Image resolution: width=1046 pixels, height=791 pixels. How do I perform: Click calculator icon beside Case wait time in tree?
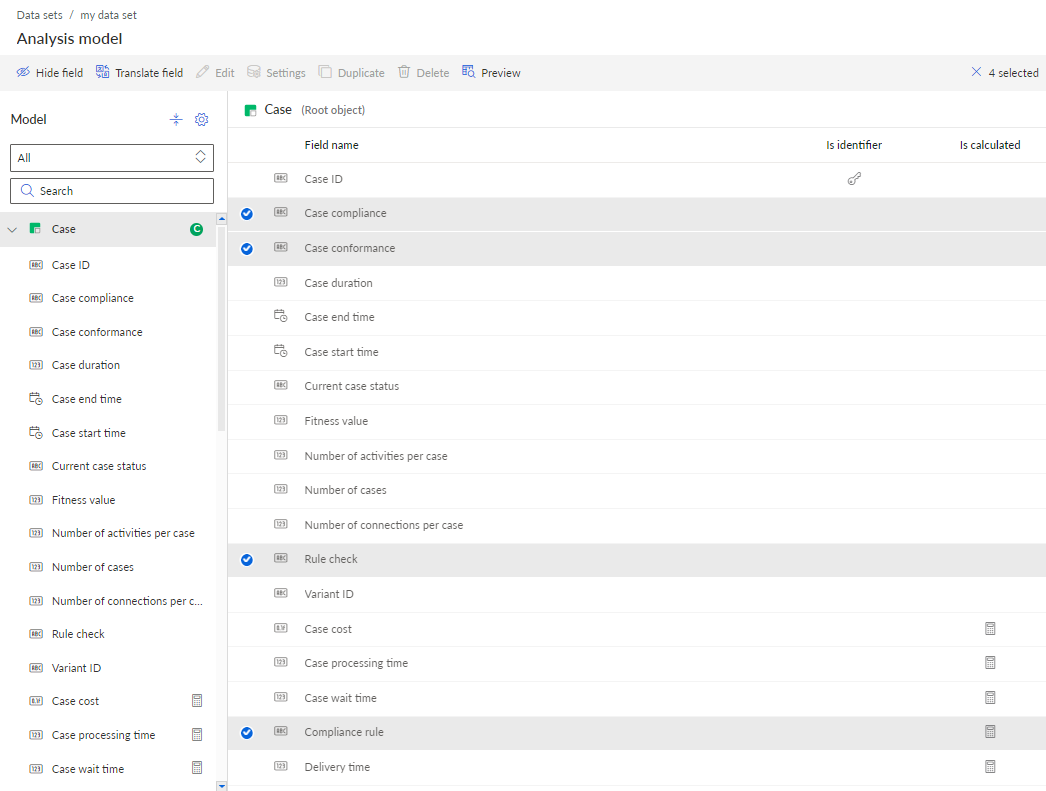pyautogui.click(x=197, y=768)
